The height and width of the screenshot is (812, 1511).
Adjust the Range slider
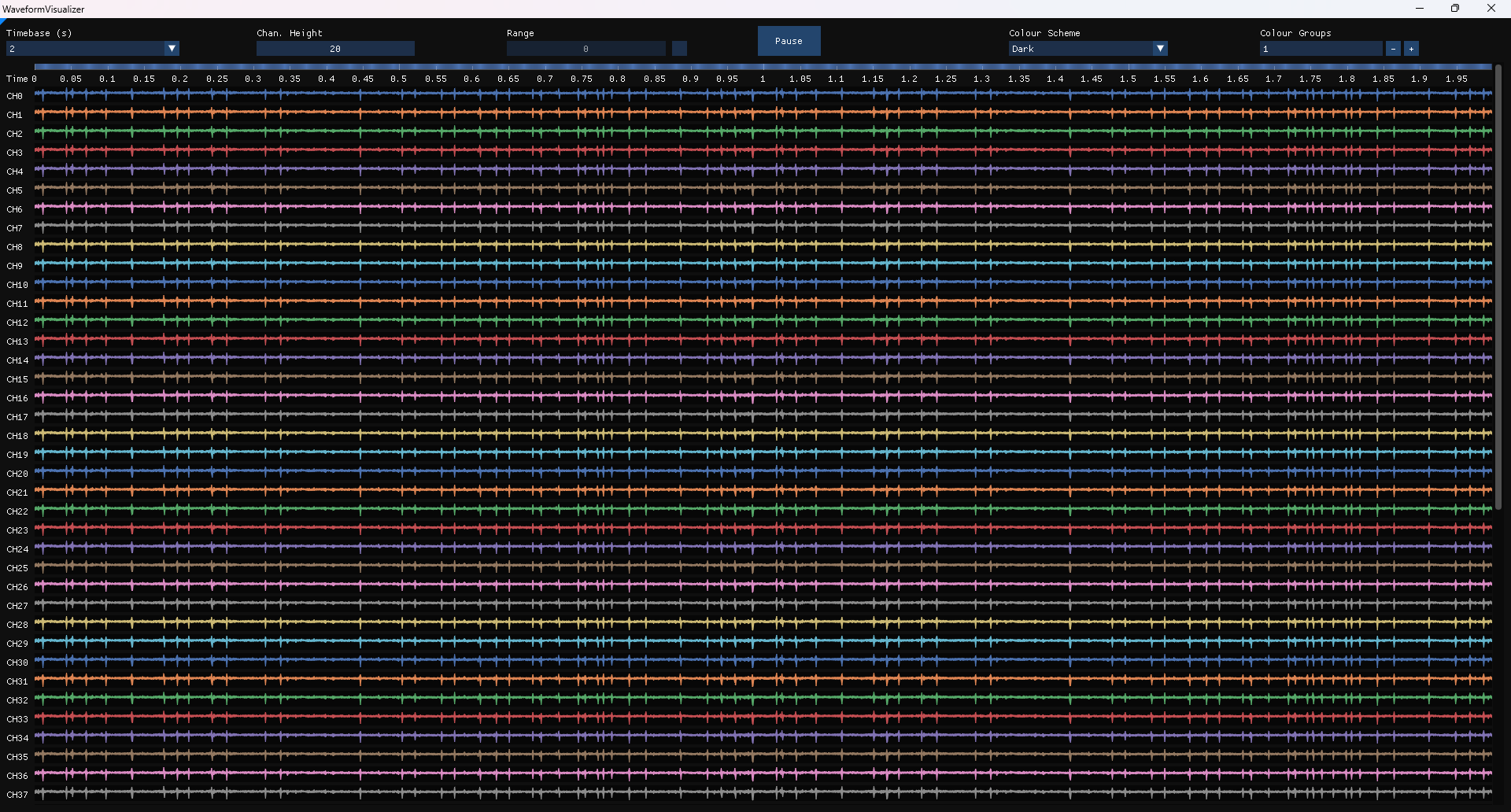(585, 48)
